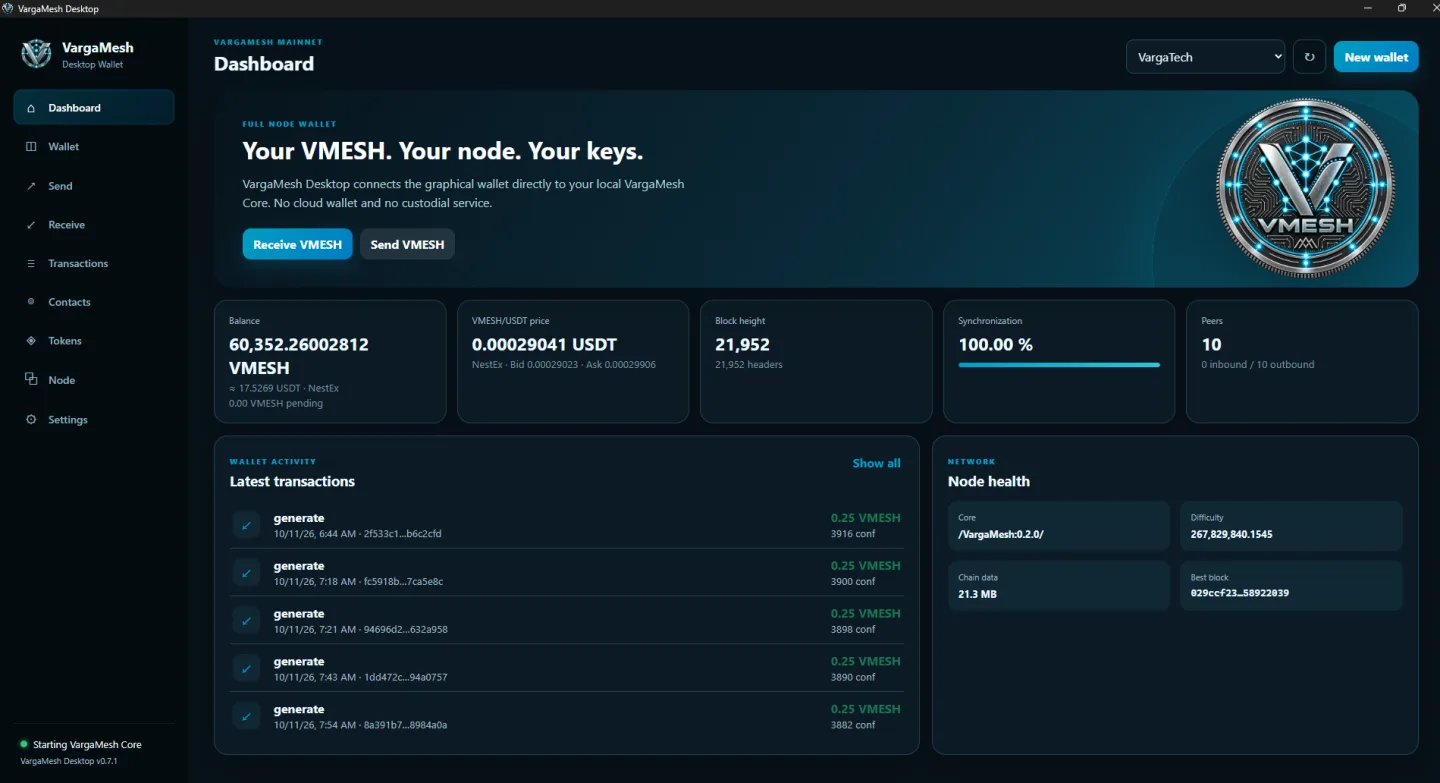Click the refresh icon button beside wallet selector
This screenshot has height=783, width=1440.
[1309, 57]
